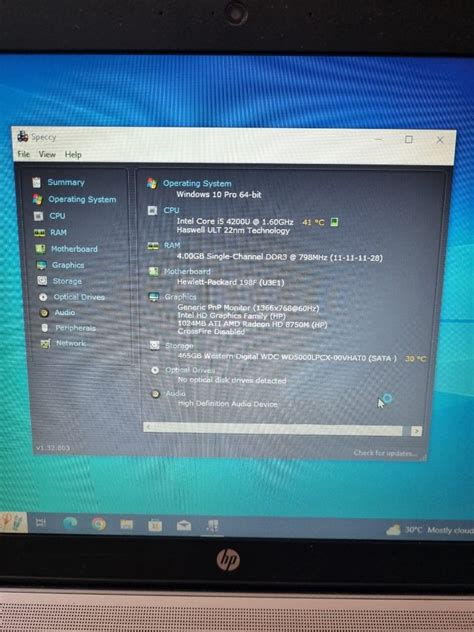Open the File menu
474x632 pixels.
pyautogui.click(x=23, y=154)
